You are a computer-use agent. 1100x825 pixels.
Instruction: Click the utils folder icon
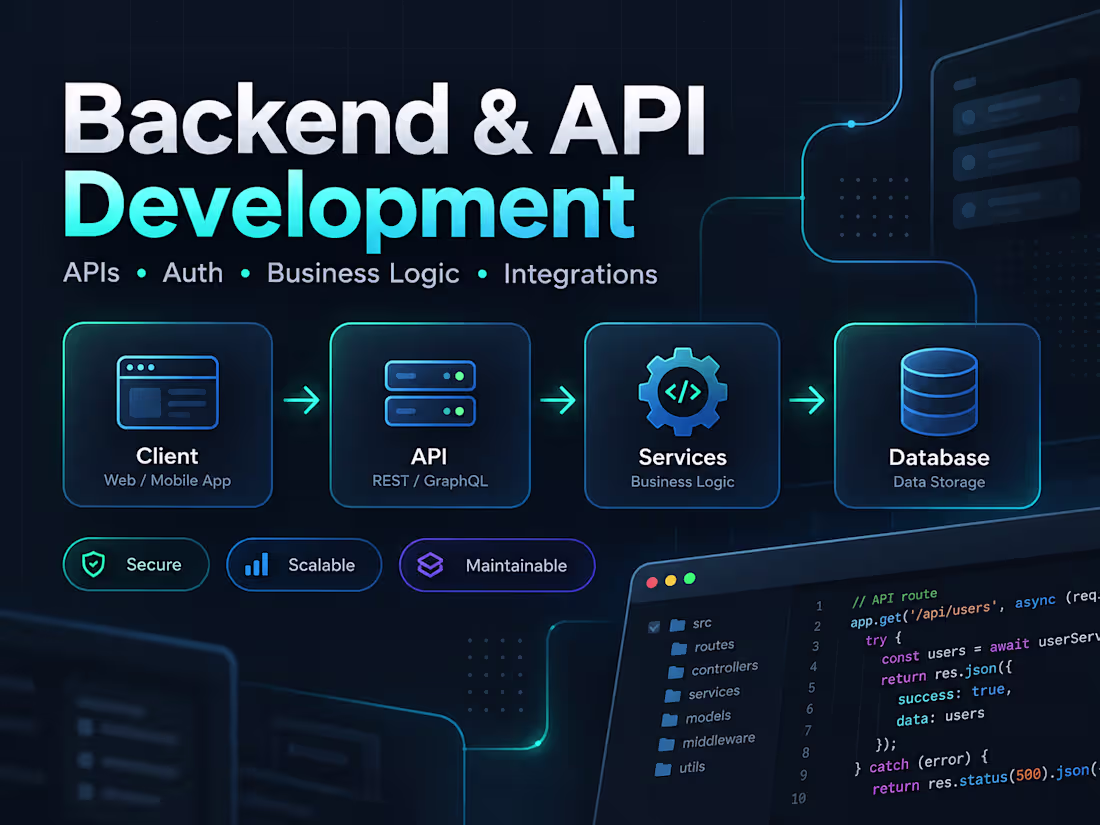click(x=663, y=769)
